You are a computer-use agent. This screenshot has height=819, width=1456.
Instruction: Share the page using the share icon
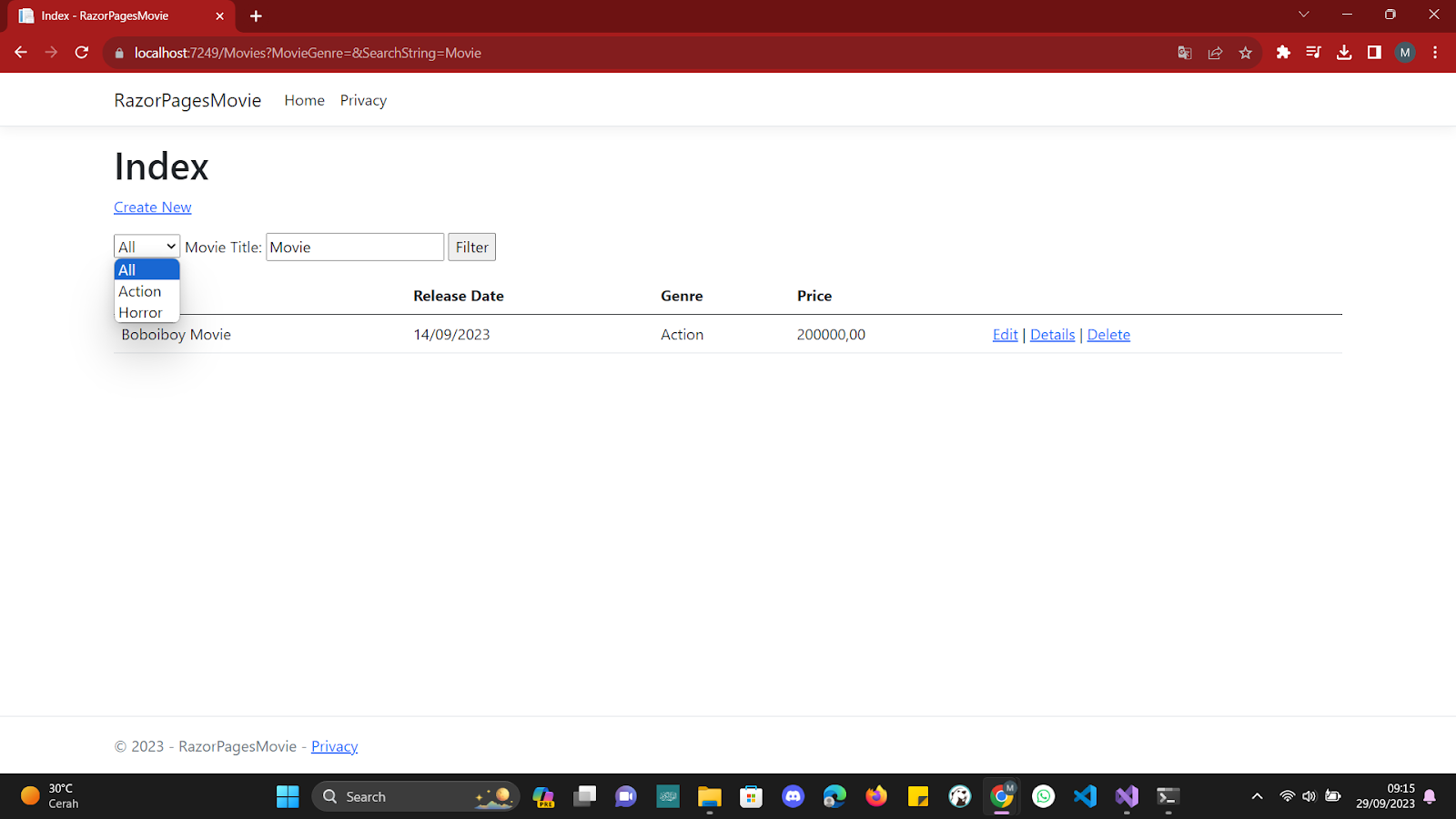click(x=1215, y=53)
